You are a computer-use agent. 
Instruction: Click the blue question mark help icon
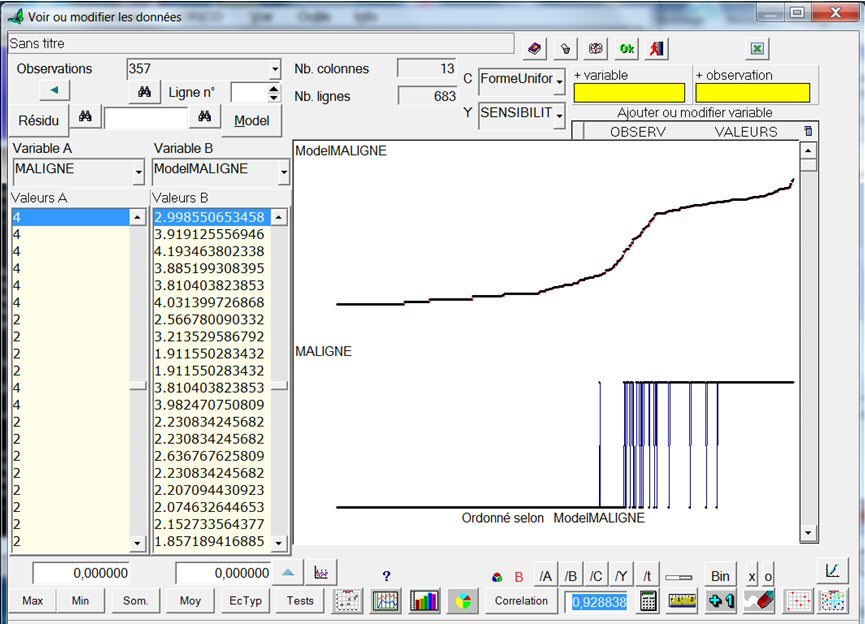pyautogui.click(x=386, y=575)
